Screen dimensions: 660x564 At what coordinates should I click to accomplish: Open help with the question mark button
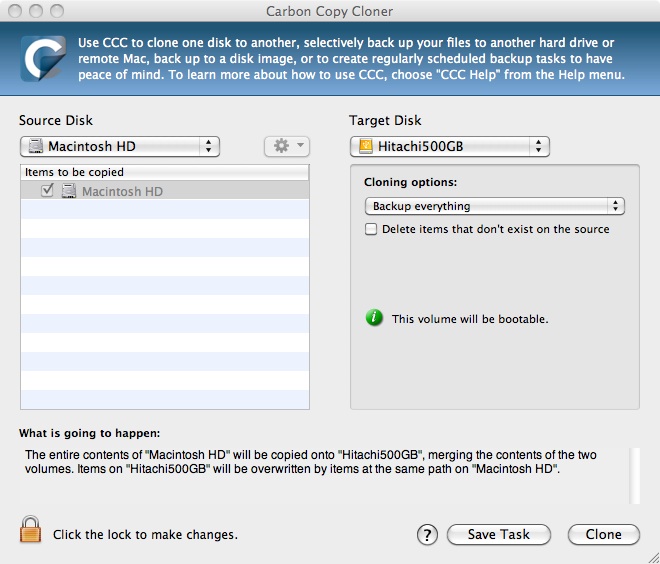click(x=427, y=535)
